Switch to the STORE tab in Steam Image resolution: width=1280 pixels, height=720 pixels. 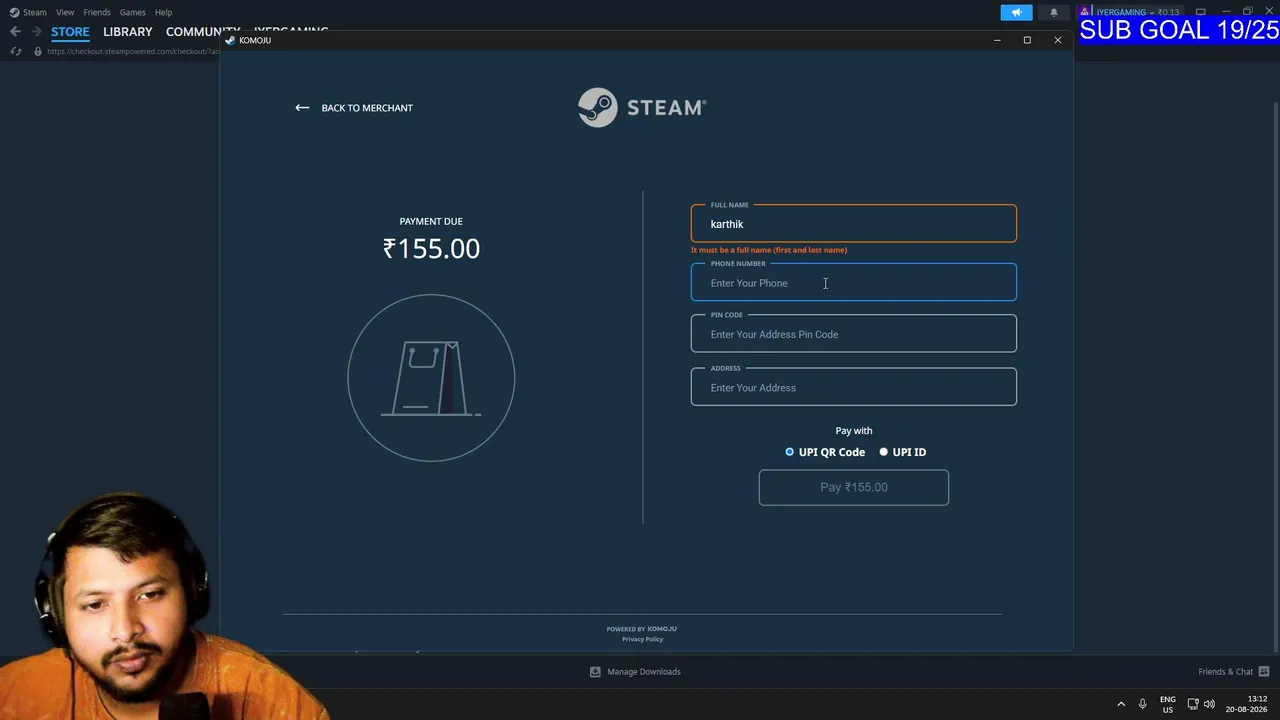pyautogui.click(x=70, y=32)
